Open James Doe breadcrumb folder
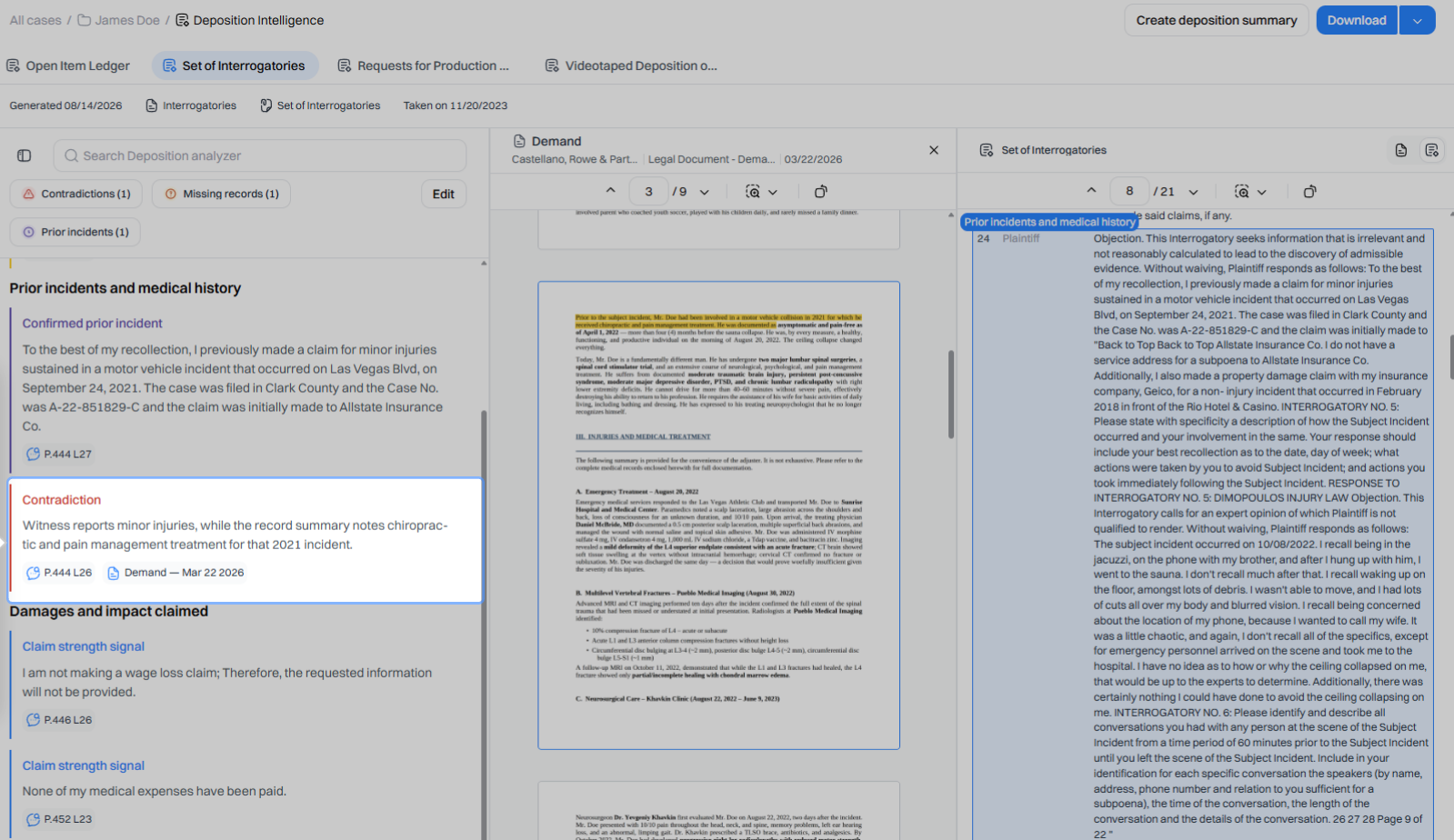 [118, 20]
